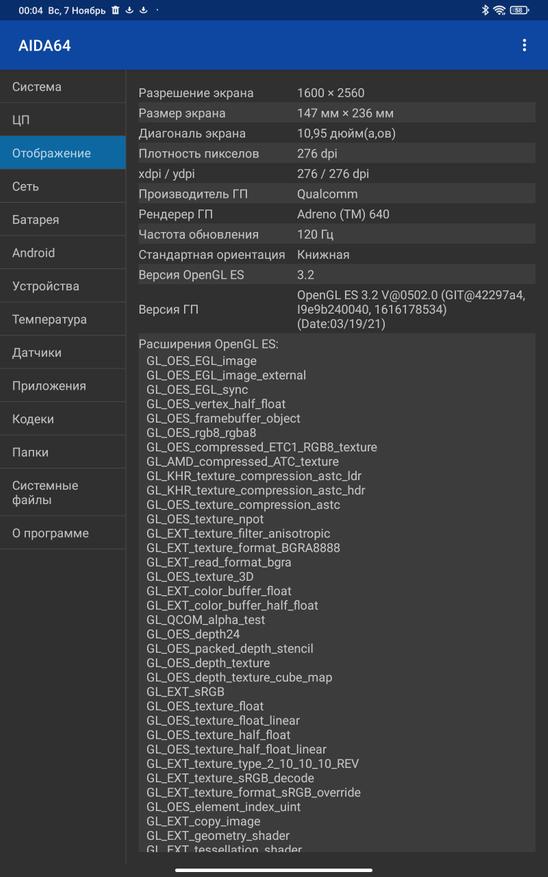Open the Android info section
The width and height of the screenshot is (548, 877).
63,253
